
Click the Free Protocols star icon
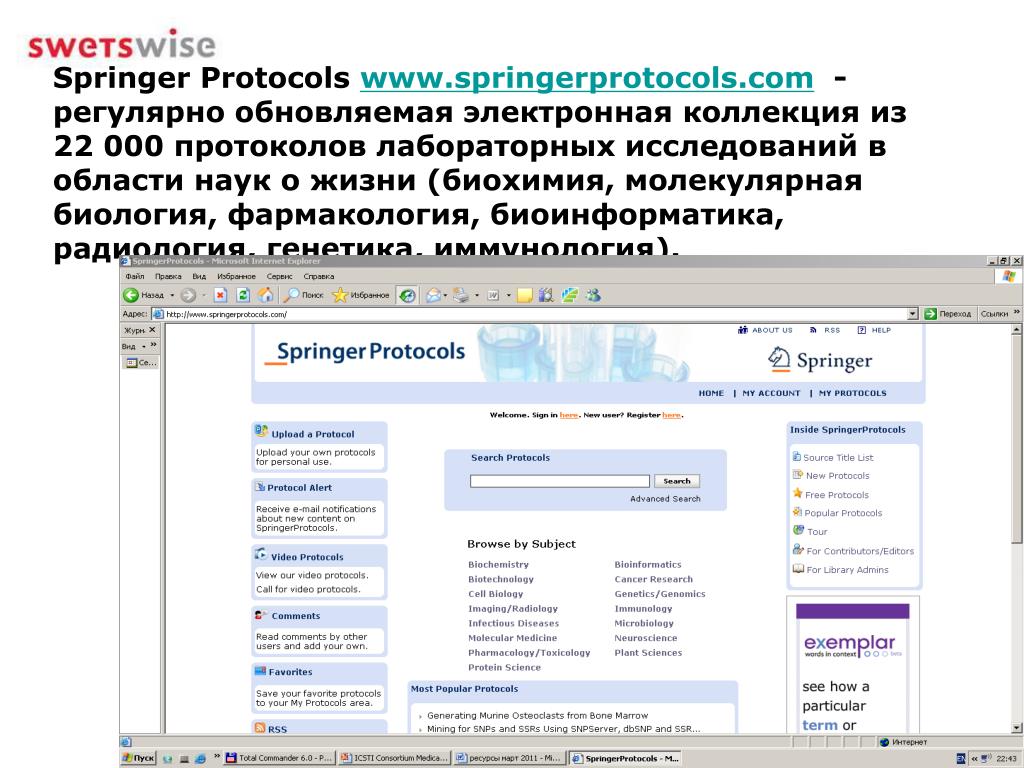(x=797, y=493)
